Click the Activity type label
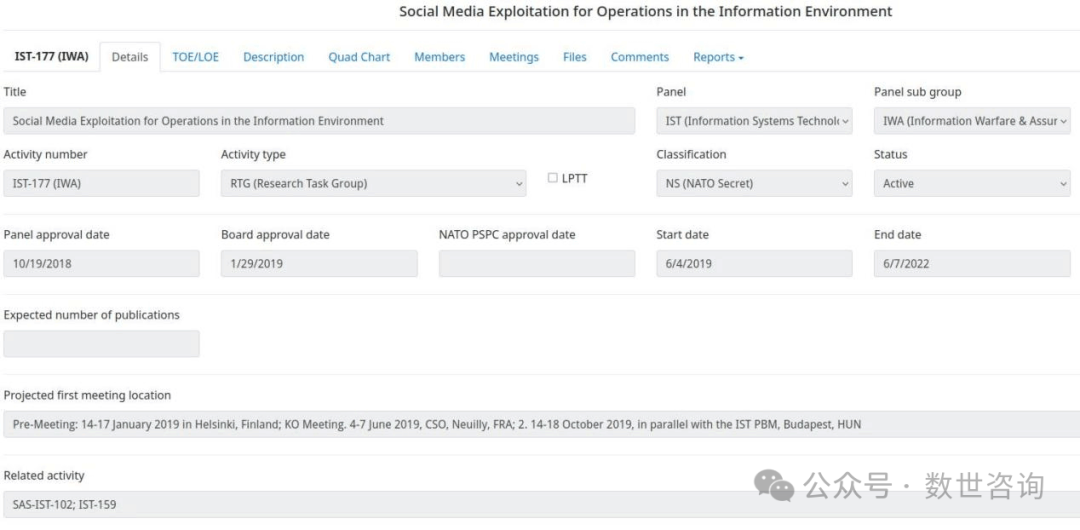Screen dimensions: 1080x530 pos(253,154)
